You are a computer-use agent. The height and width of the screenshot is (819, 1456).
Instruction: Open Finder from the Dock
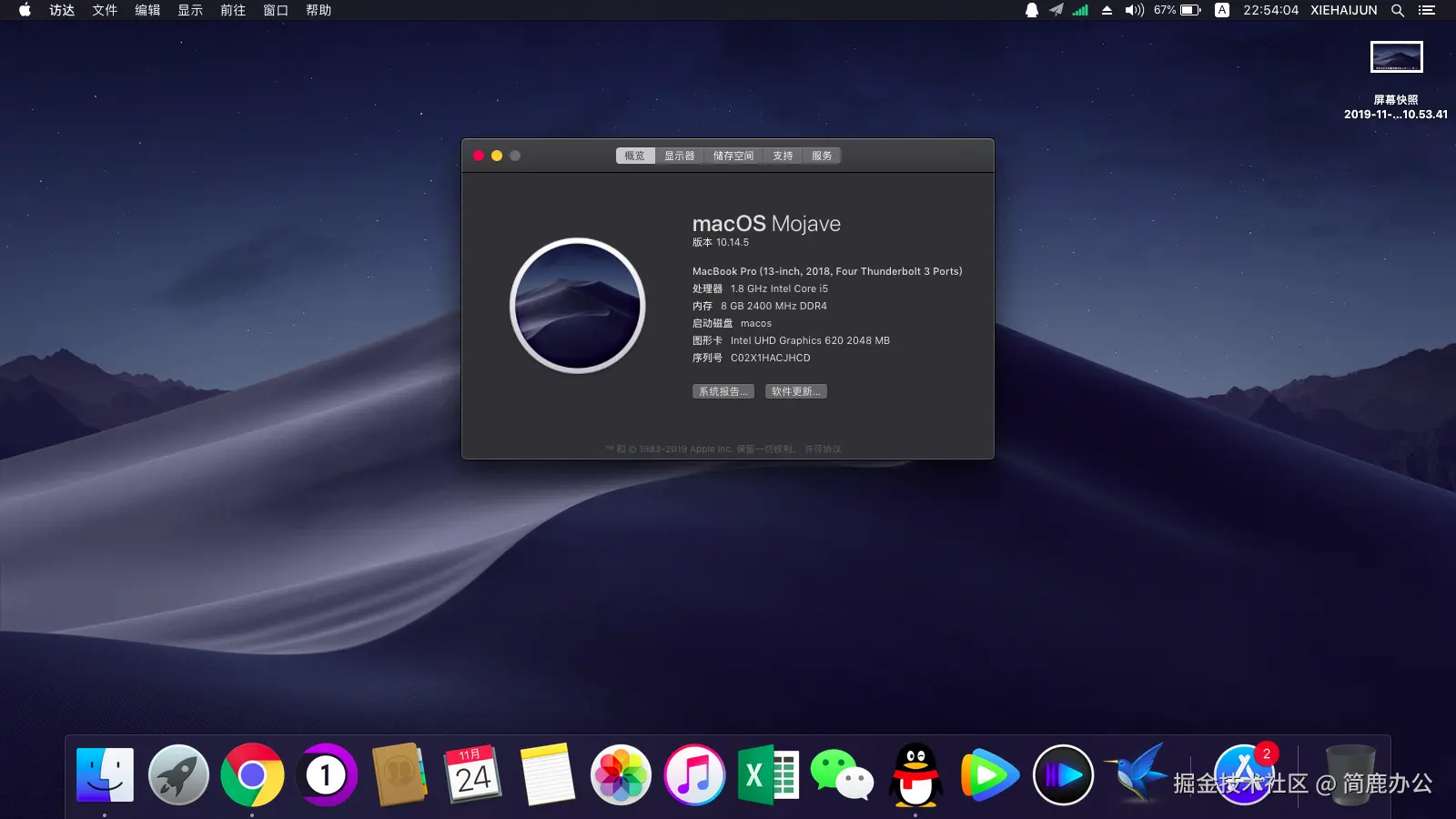(104, 774)
